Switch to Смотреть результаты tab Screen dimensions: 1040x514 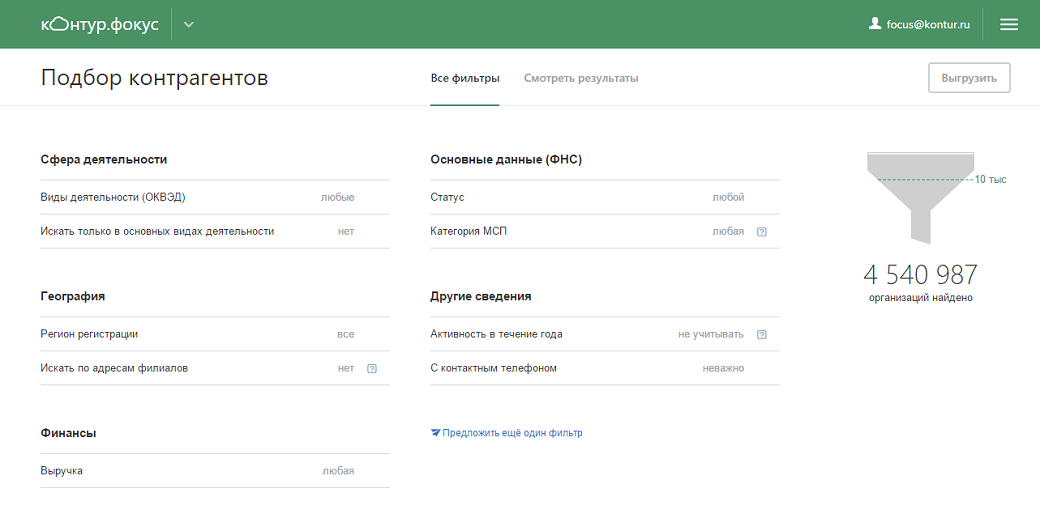tap(581, 78)
